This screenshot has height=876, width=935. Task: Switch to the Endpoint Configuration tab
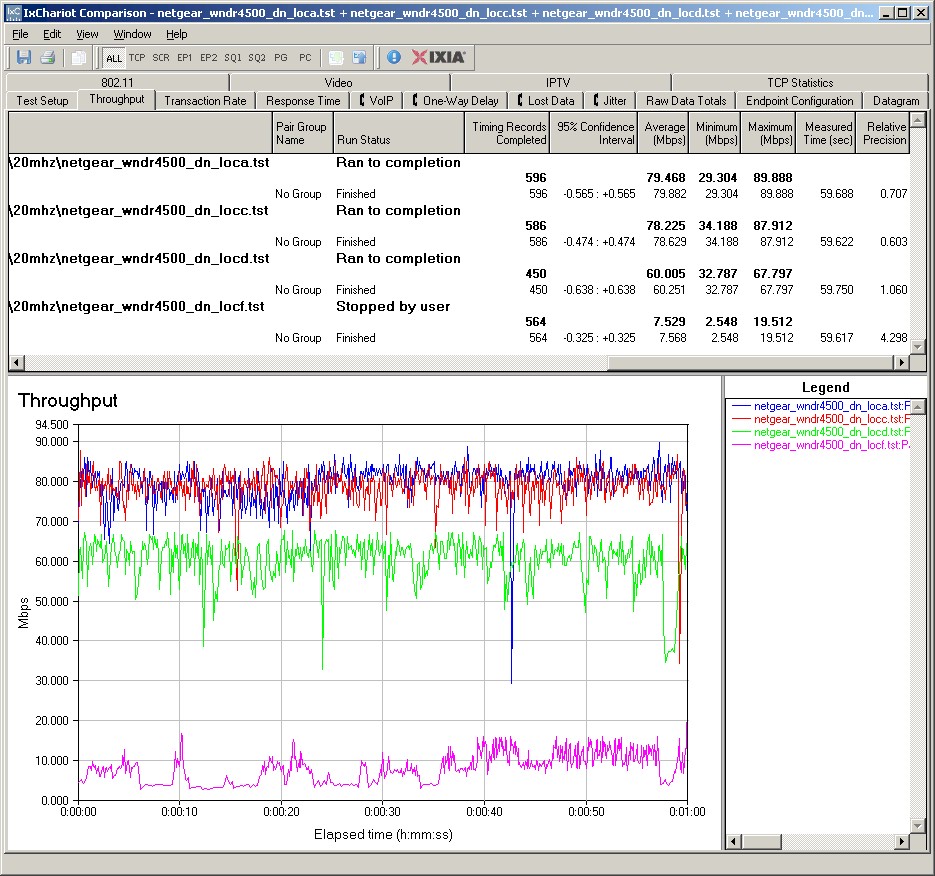[800, 101]
